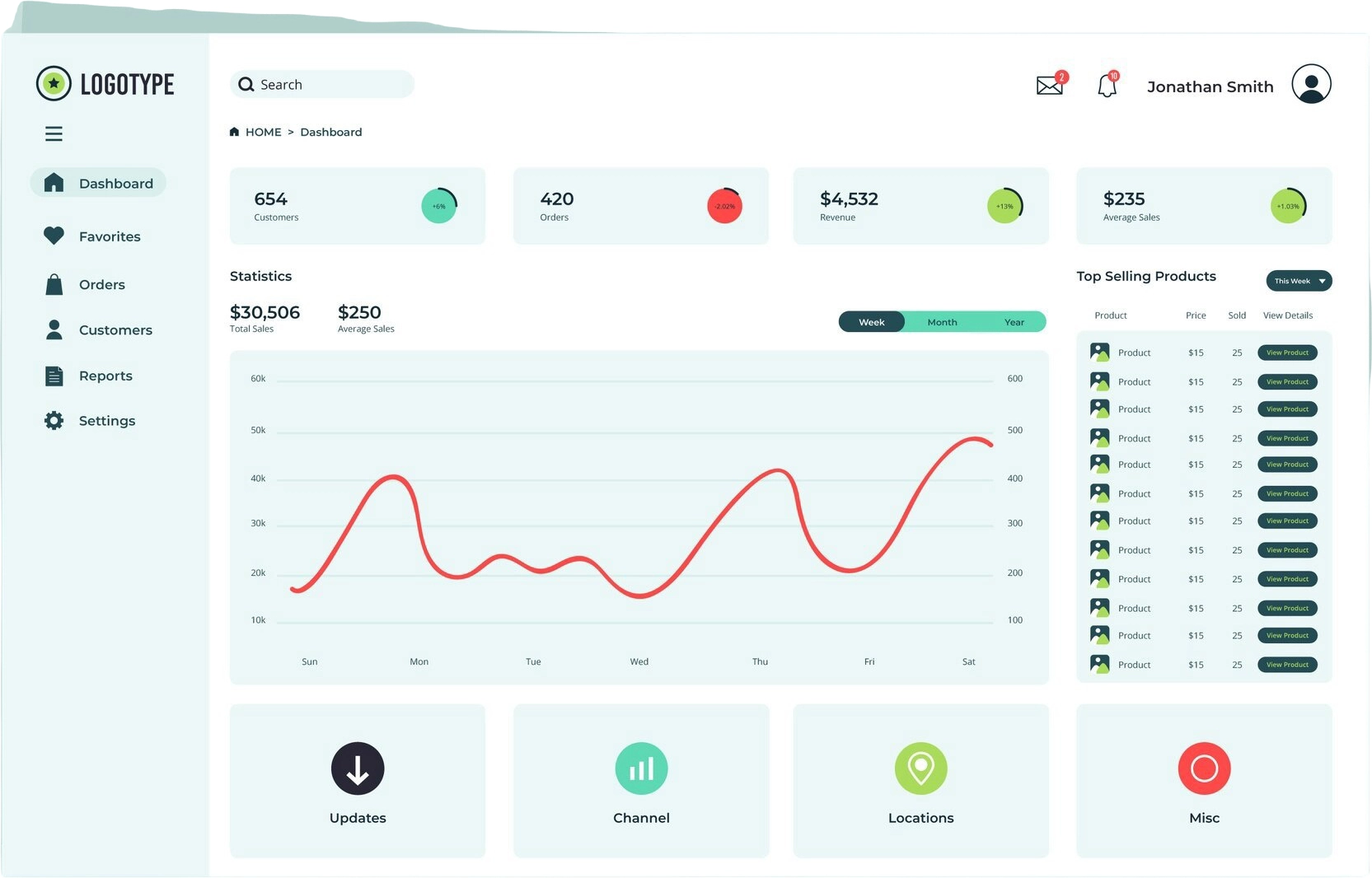Click the Statistics heading
Viewport: 1372px width, 878px height.
260,276
